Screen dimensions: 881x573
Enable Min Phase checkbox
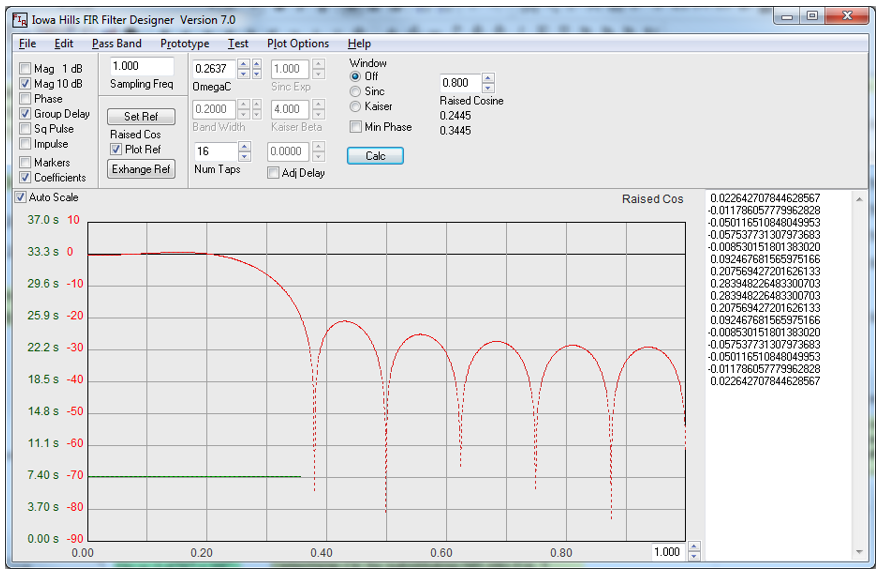355,127
